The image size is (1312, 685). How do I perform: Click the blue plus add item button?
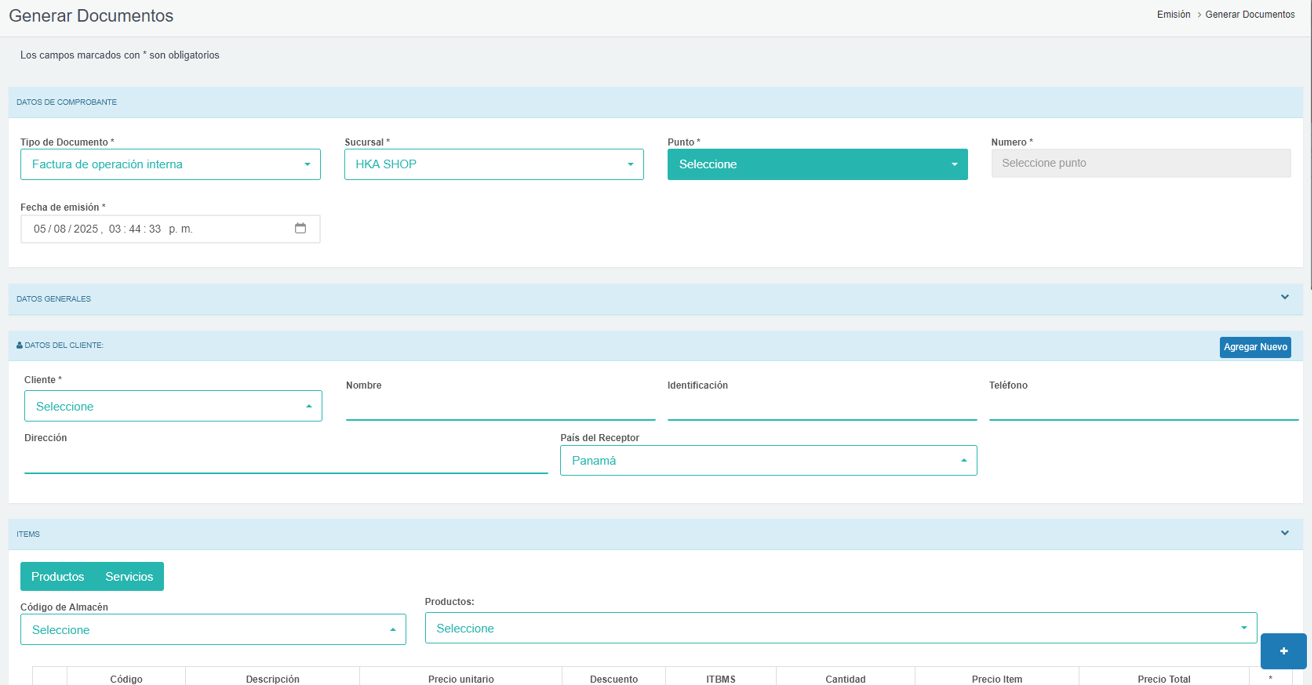(1283, 651)
